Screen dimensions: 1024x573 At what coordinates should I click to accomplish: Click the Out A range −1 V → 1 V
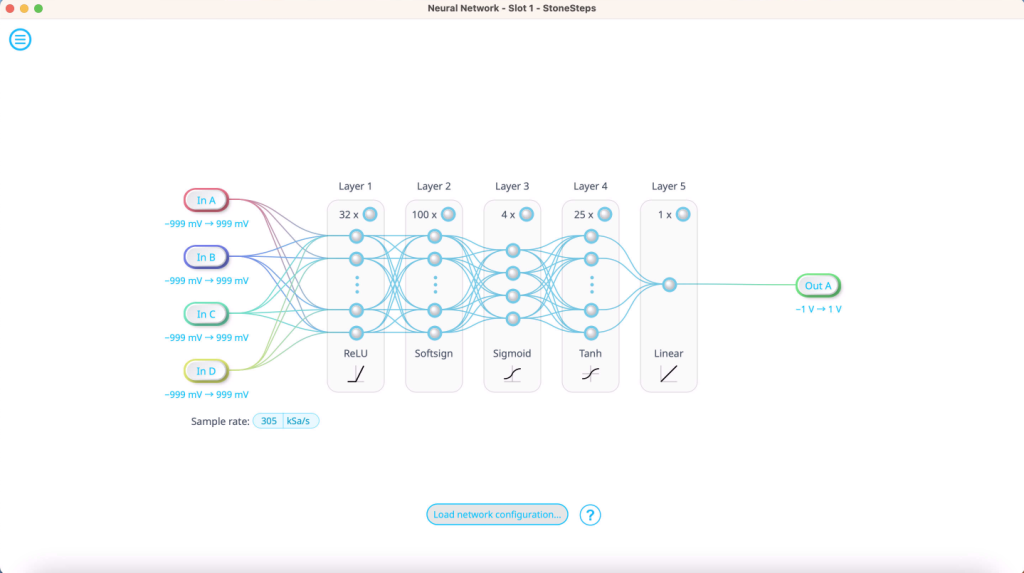tap(818, 310)
